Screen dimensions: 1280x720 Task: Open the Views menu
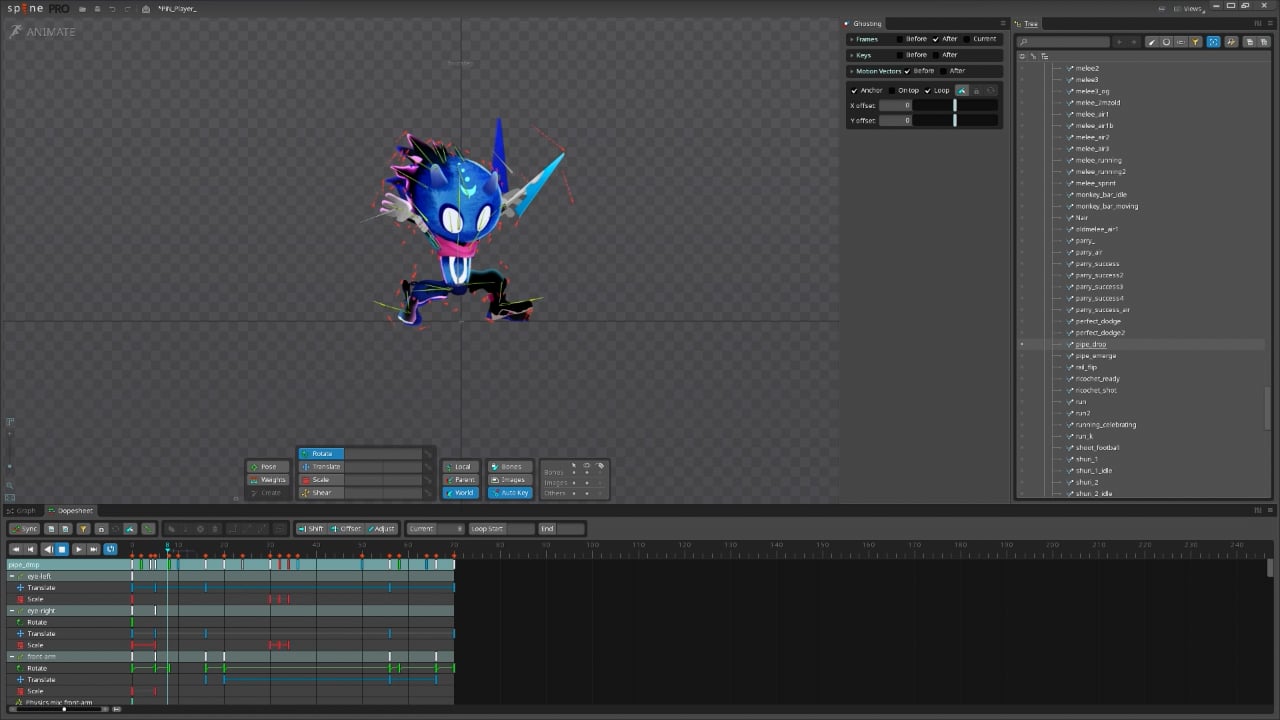[x=1190, y=9]
